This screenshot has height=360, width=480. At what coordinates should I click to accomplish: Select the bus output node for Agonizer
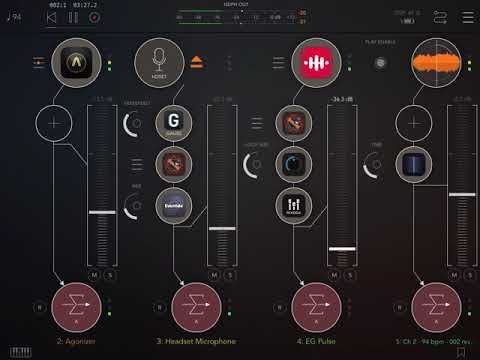pyautogui.click(x=76, y=307)
